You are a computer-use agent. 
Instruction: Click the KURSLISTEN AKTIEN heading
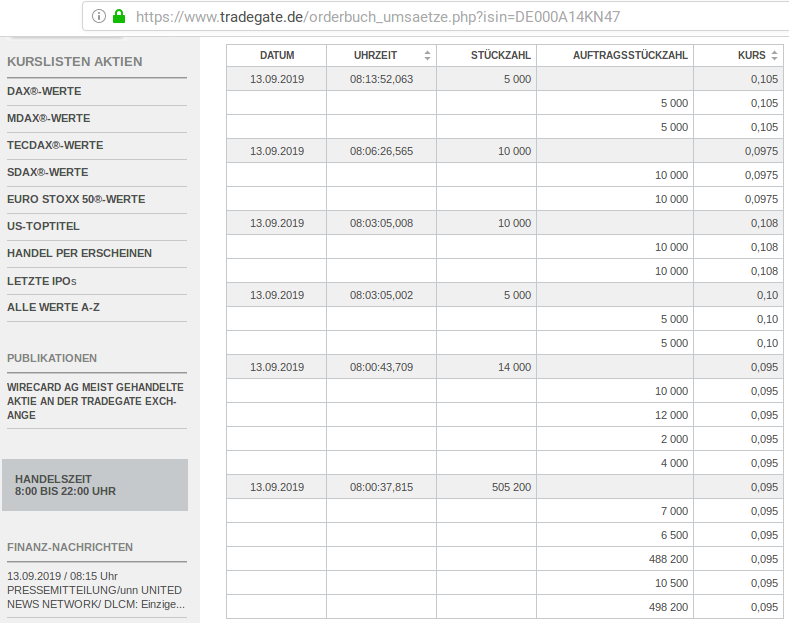click(x=74, y=61)
